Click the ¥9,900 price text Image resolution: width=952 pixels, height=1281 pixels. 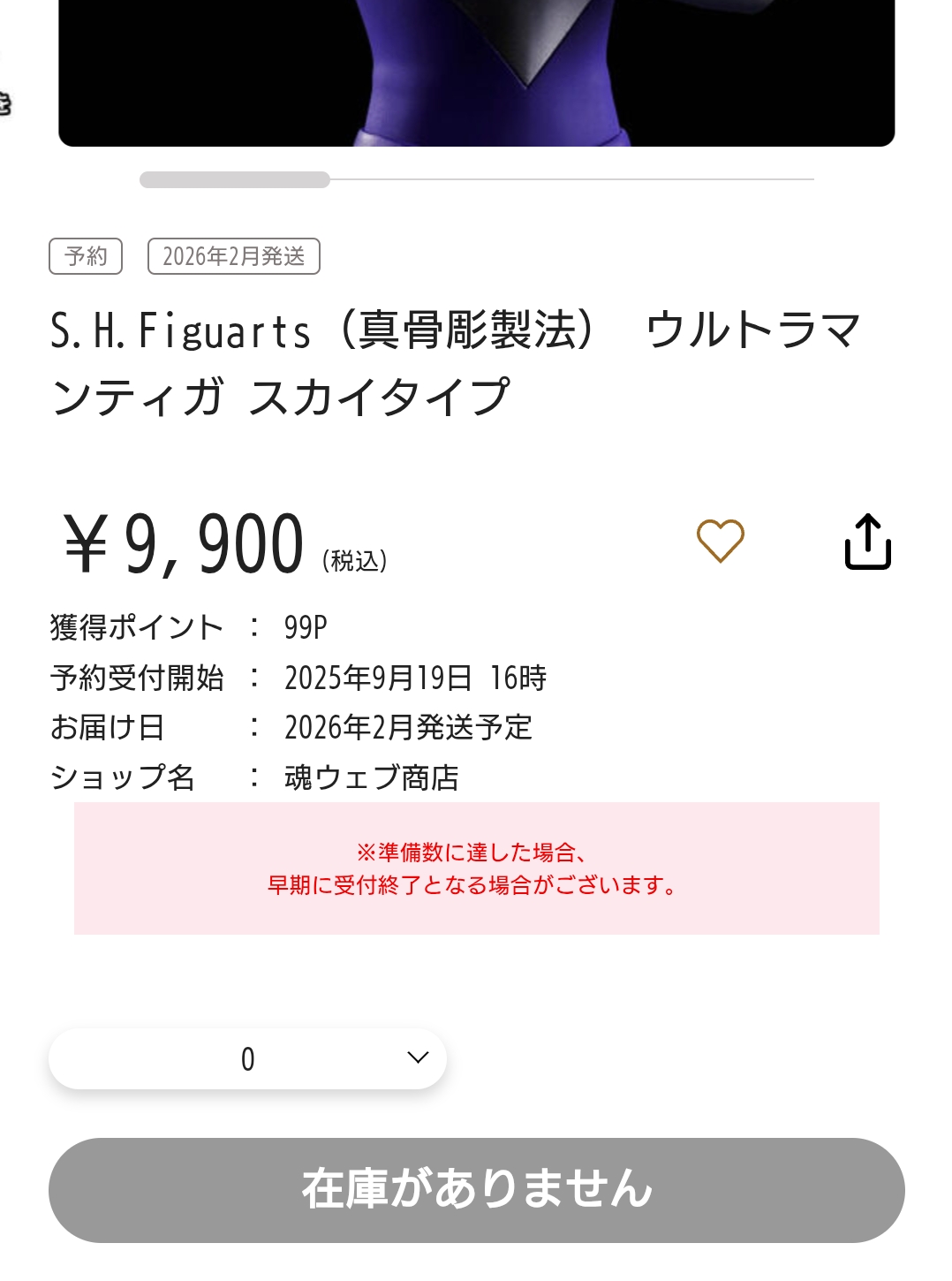pyautogui.click(x=184, y=543)
